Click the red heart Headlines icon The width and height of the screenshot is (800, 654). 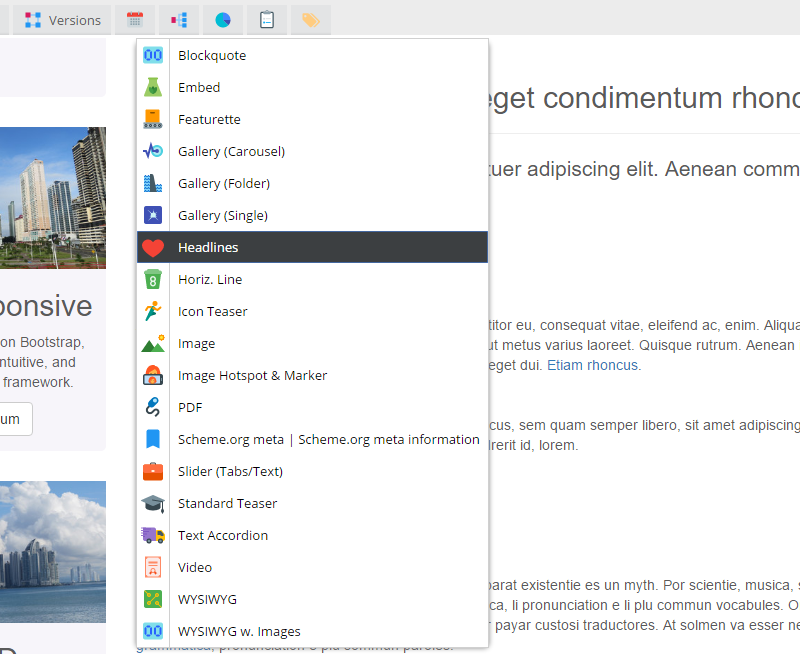(152, 247)
